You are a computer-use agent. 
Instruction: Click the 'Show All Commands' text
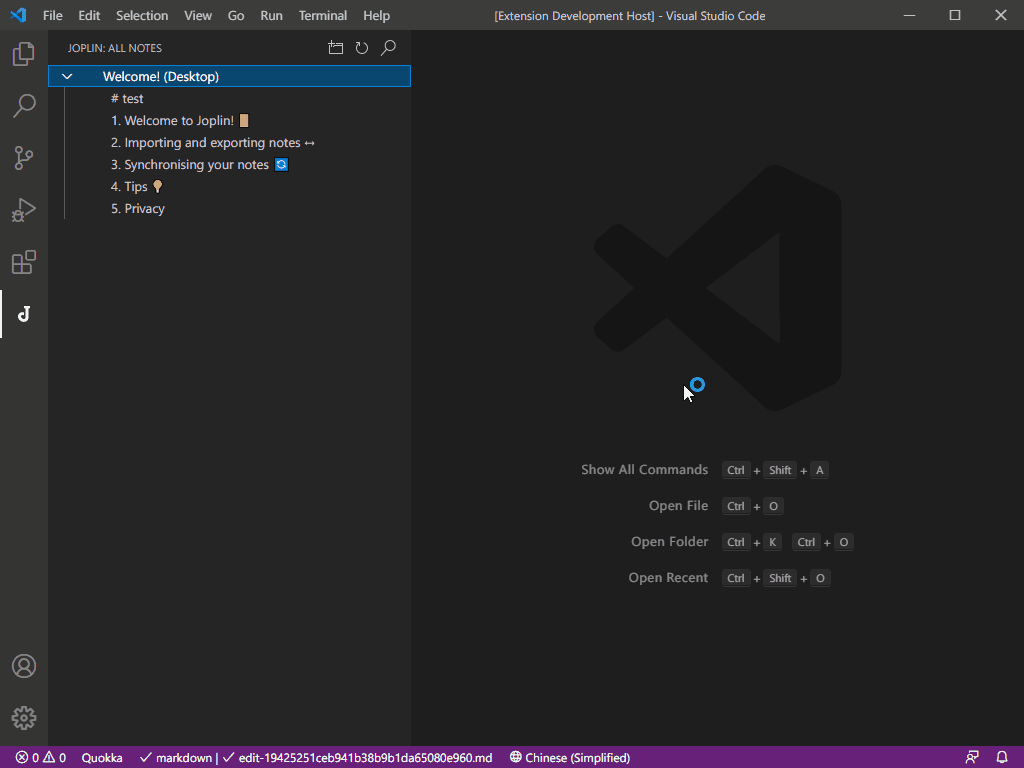pyautogui.click(x=644, y=470)
